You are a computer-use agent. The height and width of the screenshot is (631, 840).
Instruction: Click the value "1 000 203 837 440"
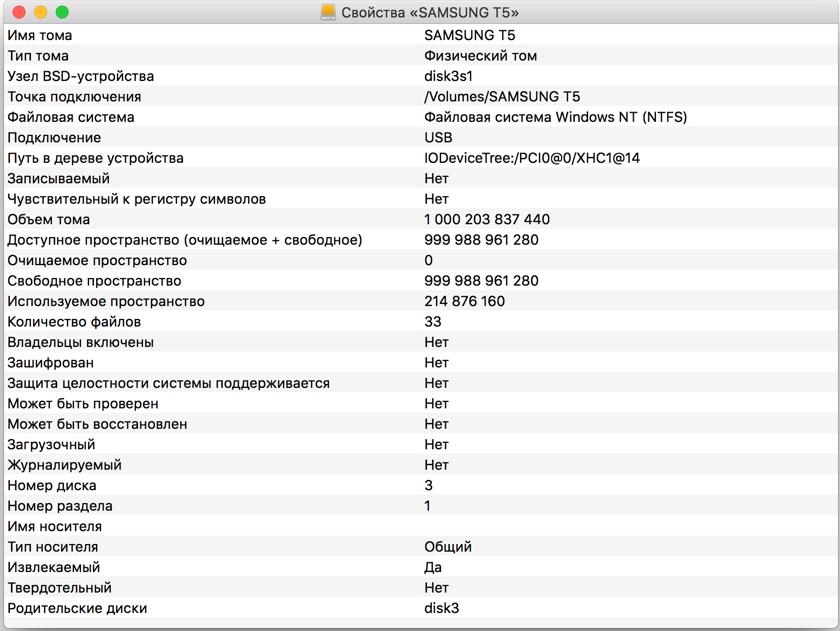(487, 220)
